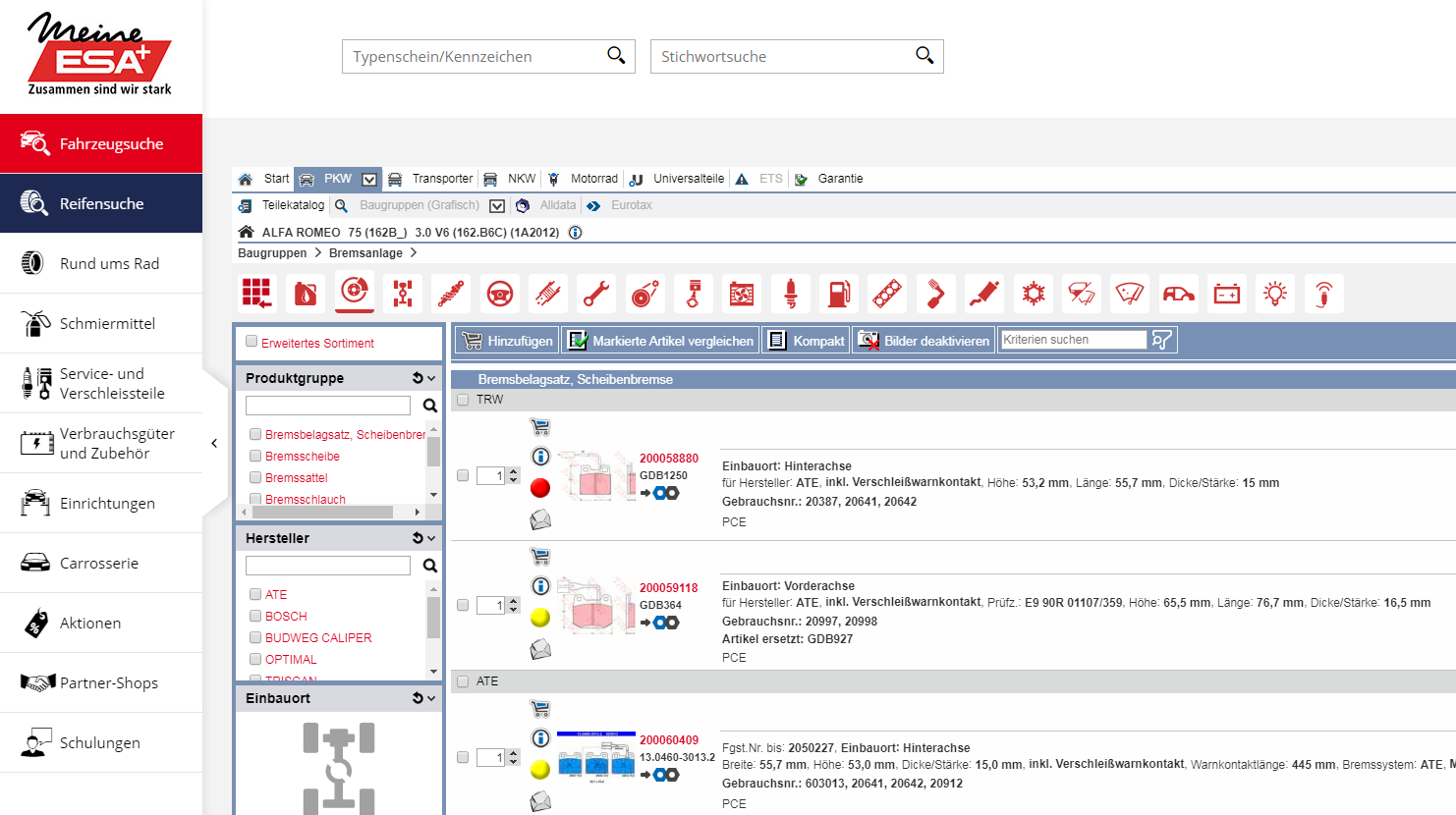This screenshot has height=815, width=1456.
Task: Increase quantity for article 200058880
Action: [x=514, y=471]
